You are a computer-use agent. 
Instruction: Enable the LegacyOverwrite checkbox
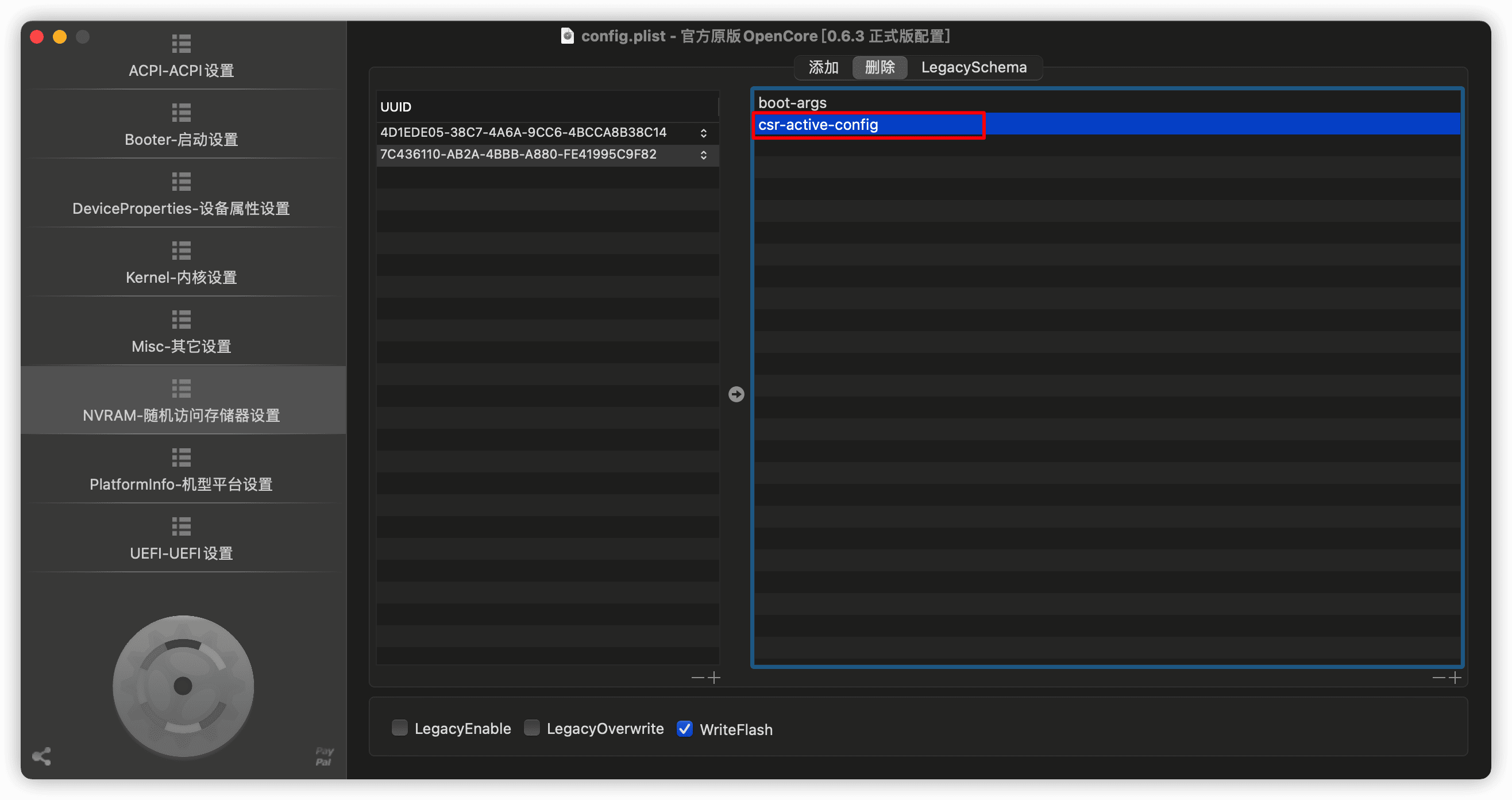click(x=532, y=728)
